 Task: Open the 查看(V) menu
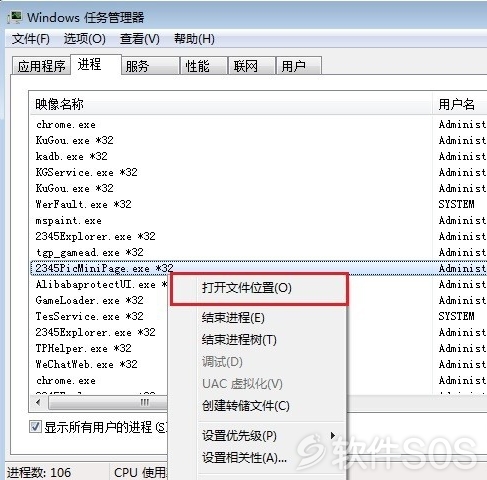[x=140, y=39]
